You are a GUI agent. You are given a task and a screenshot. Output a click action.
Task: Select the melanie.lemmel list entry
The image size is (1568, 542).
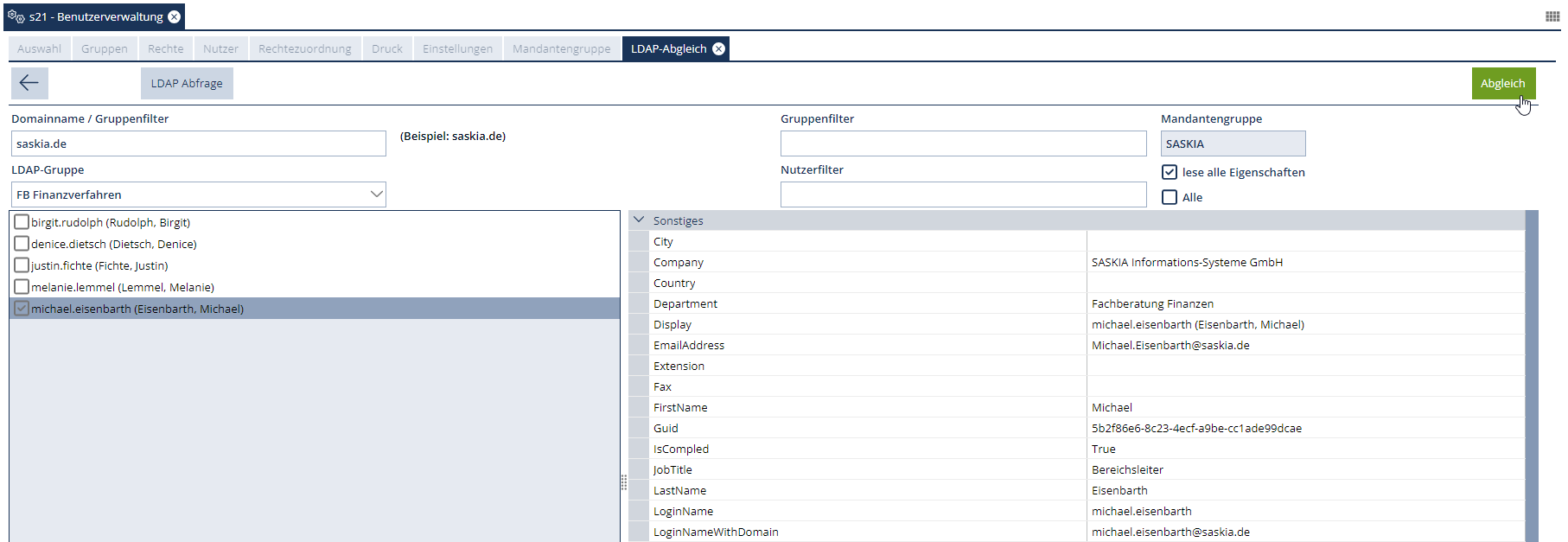point(123,287)
